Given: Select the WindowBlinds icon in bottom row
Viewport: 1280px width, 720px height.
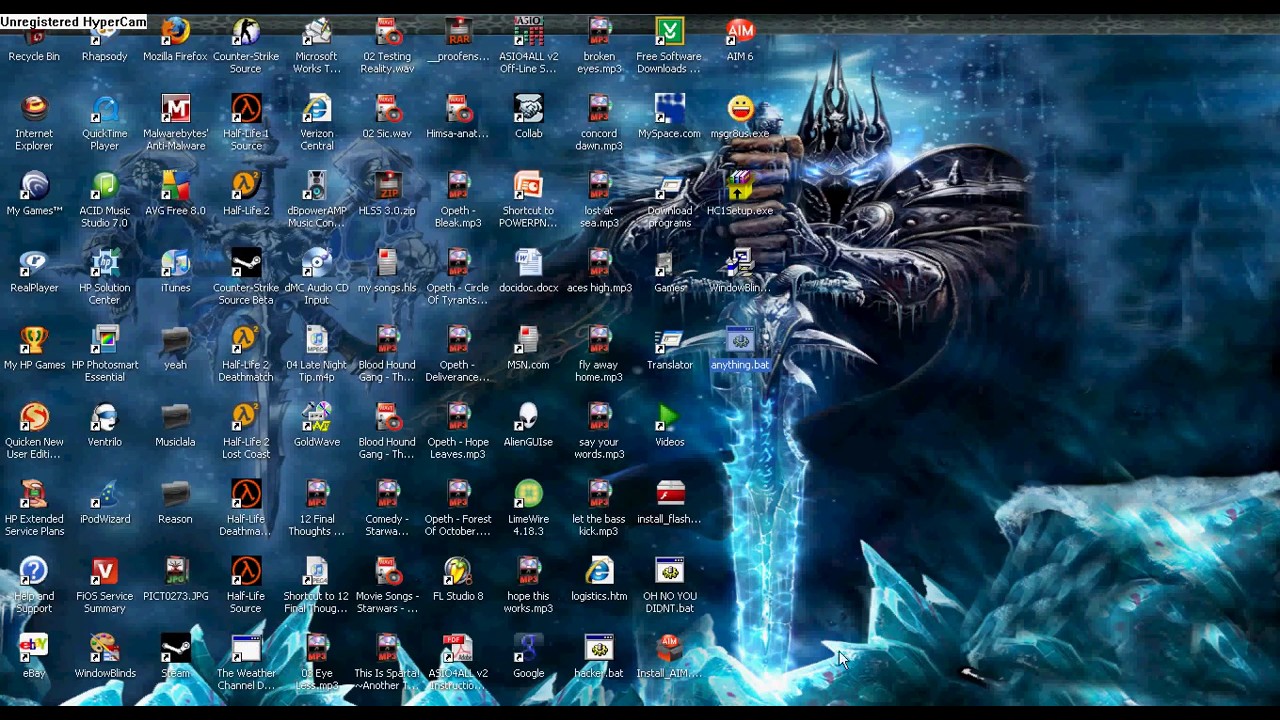Looking at the screenshot, I should pyautogui.click(x=105, y=655).
